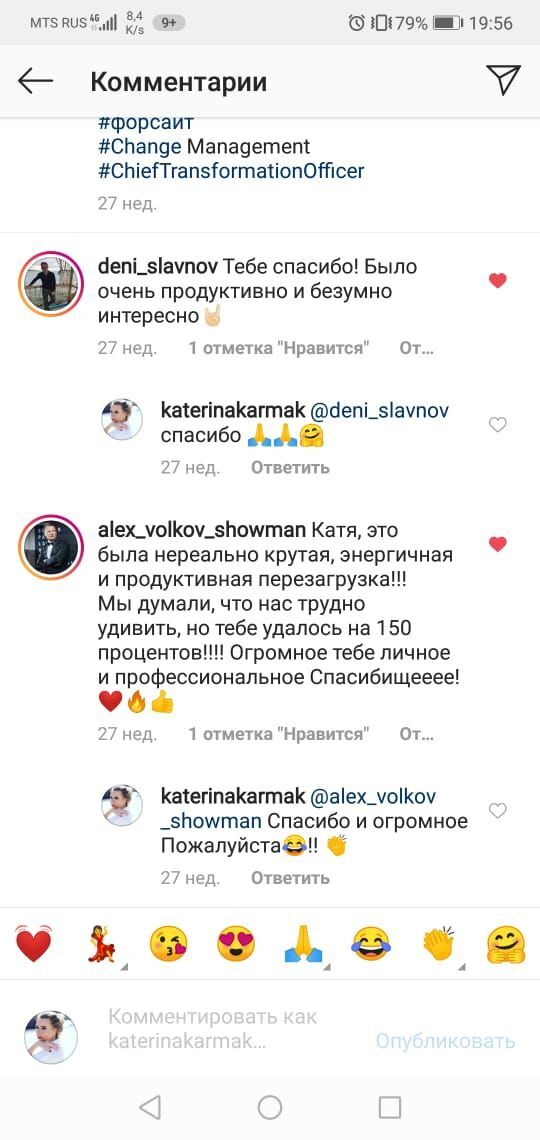Like katerinakarmak's reply to deni_slavnov

498,425
